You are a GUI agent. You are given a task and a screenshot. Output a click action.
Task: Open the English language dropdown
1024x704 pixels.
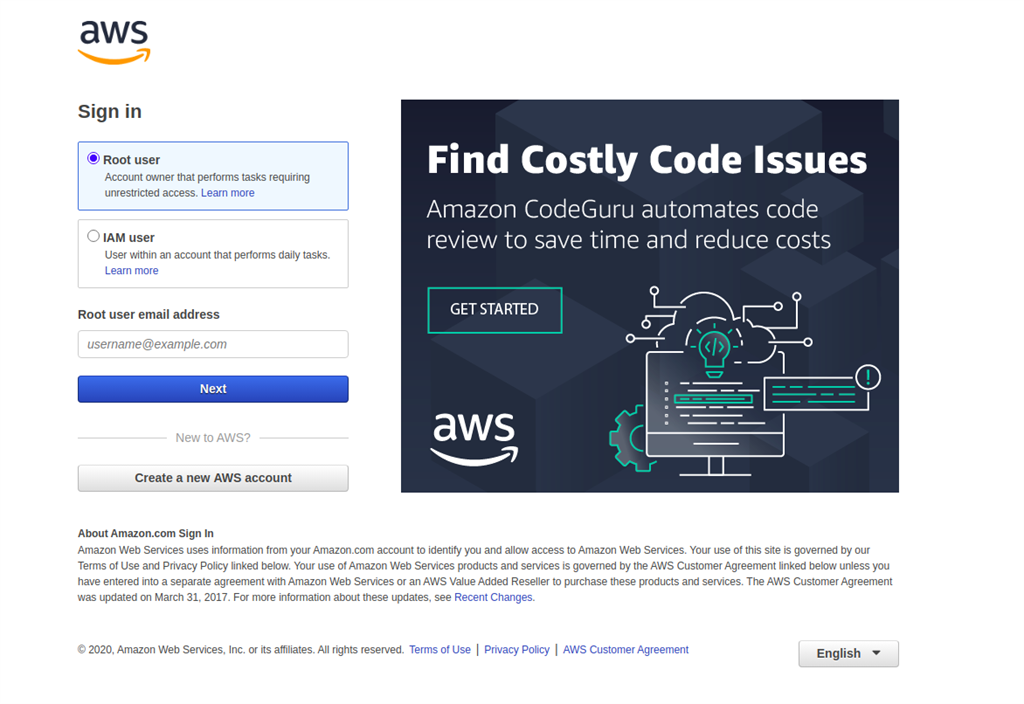pos(848,654)
